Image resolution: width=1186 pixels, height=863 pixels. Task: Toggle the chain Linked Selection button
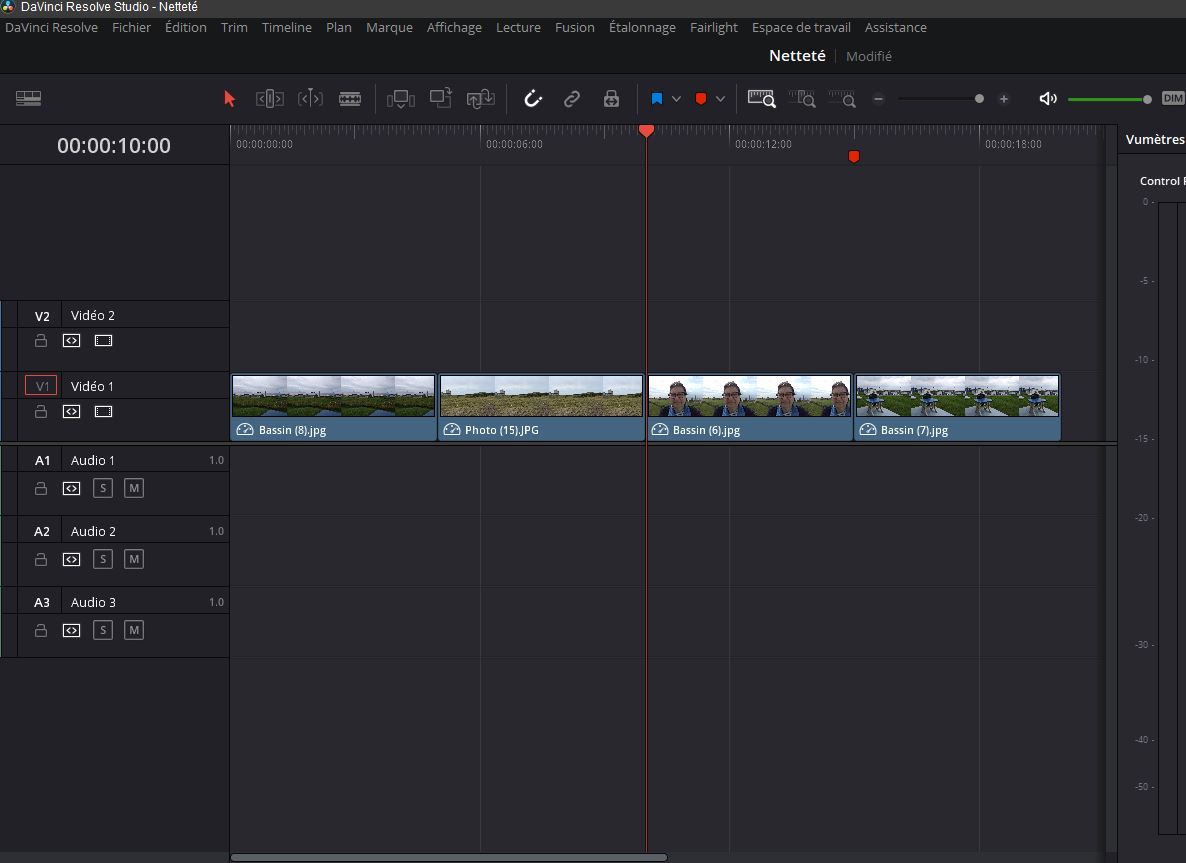[x=572, y=99]
